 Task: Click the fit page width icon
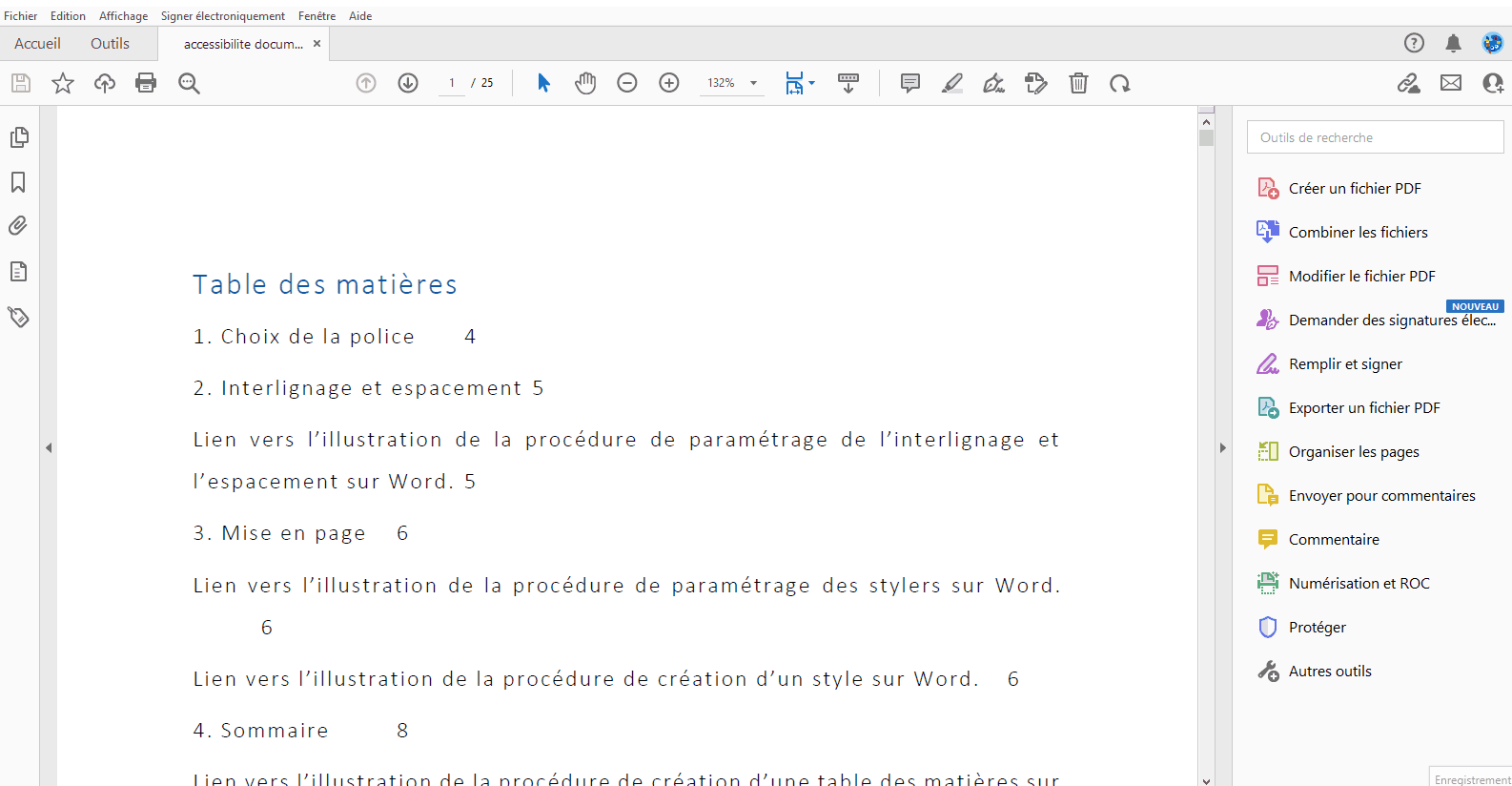tap(794, 83)
